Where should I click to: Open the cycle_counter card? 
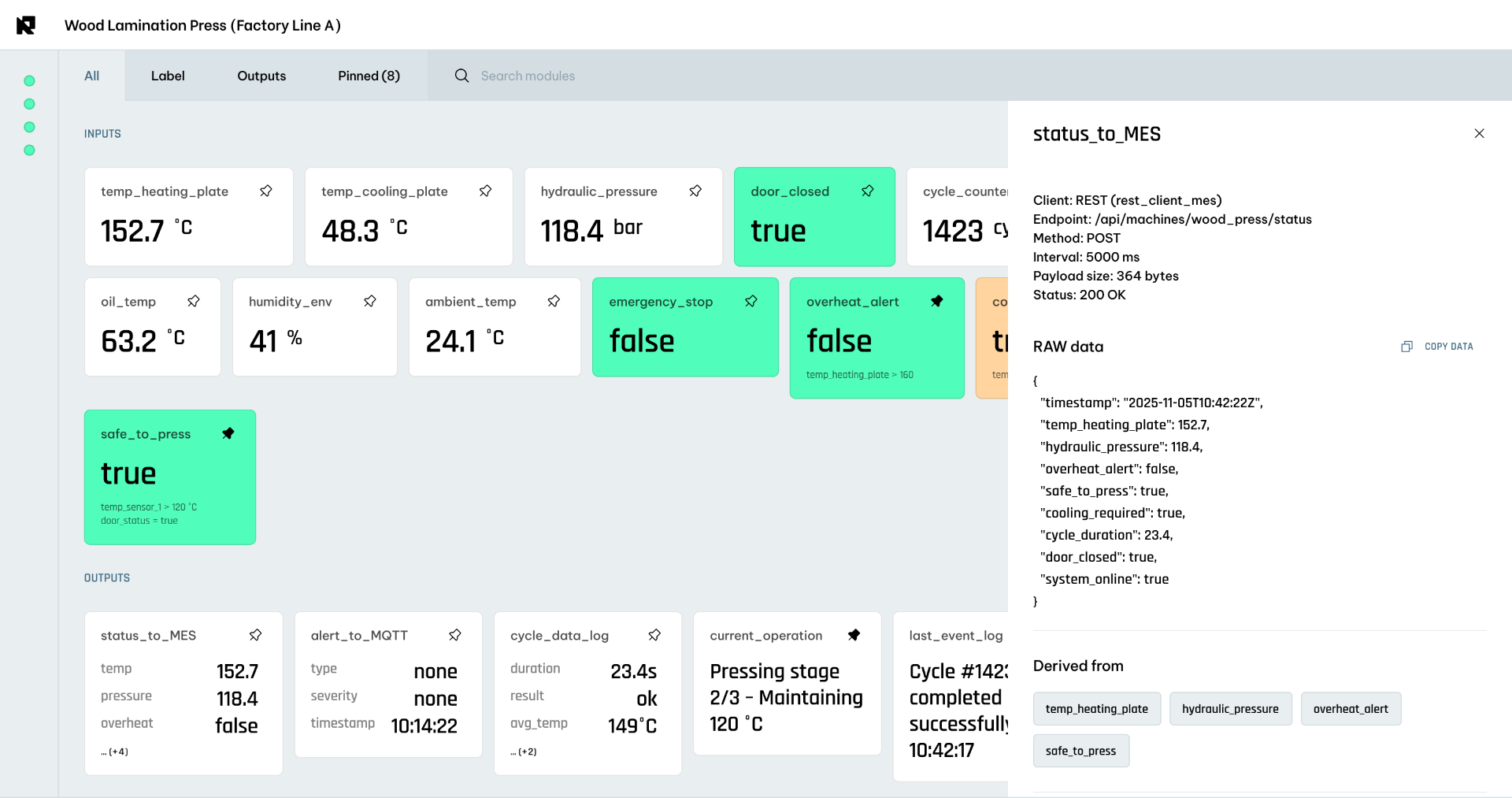pyautogui.click(x=958, y=217)
